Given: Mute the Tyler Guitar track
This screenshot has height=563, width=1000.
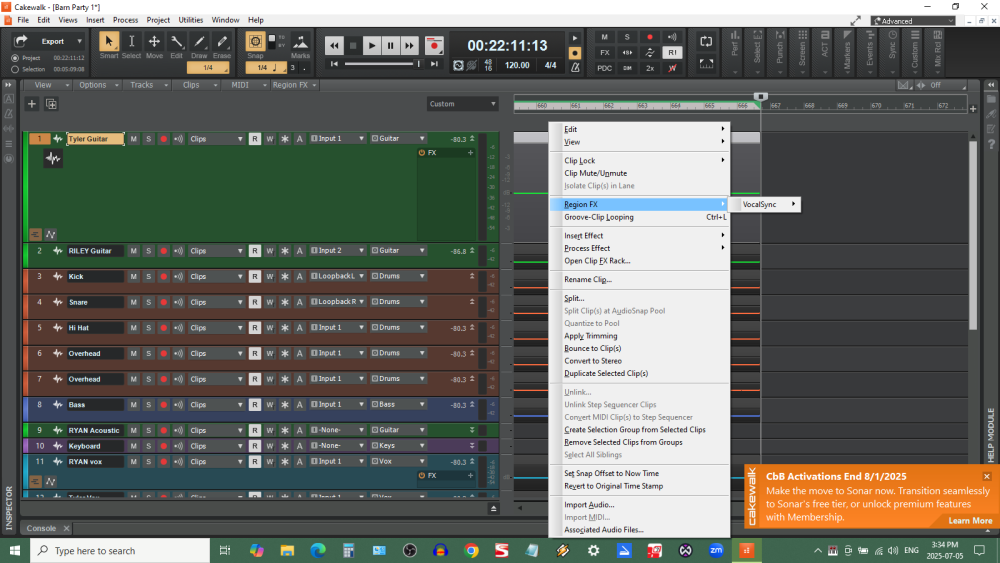Looking at the screenshot, I should tap(133, 139).
